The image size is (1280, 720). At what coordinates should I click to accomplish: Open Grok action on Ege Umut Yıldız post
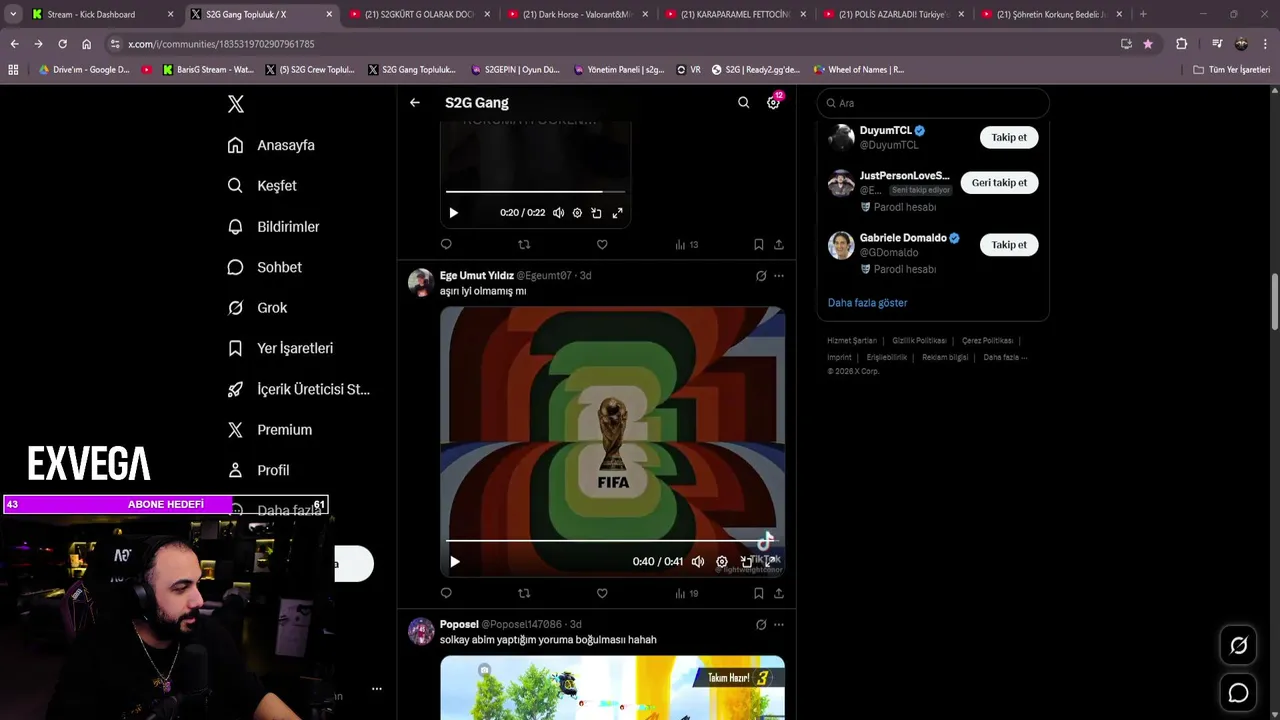(x=761, y=276)
